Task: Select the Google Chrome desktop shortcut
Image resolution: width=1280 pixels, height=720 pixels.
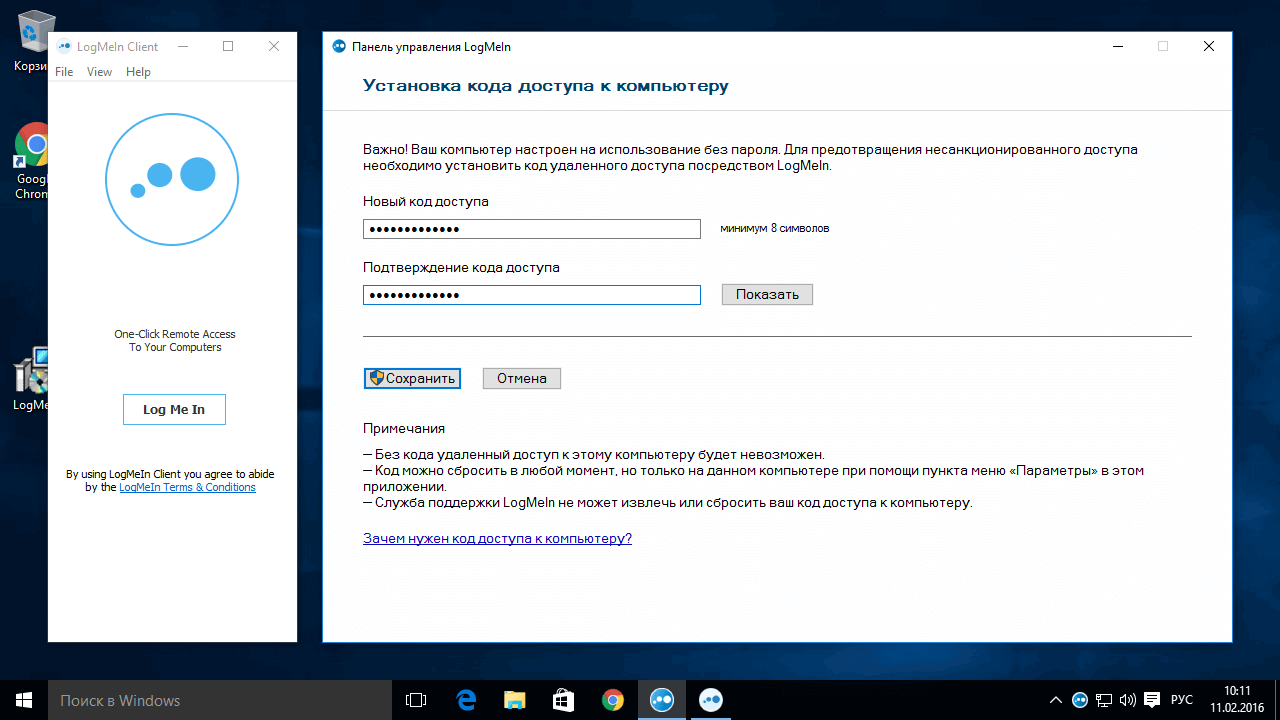Action: coord(32,162)
